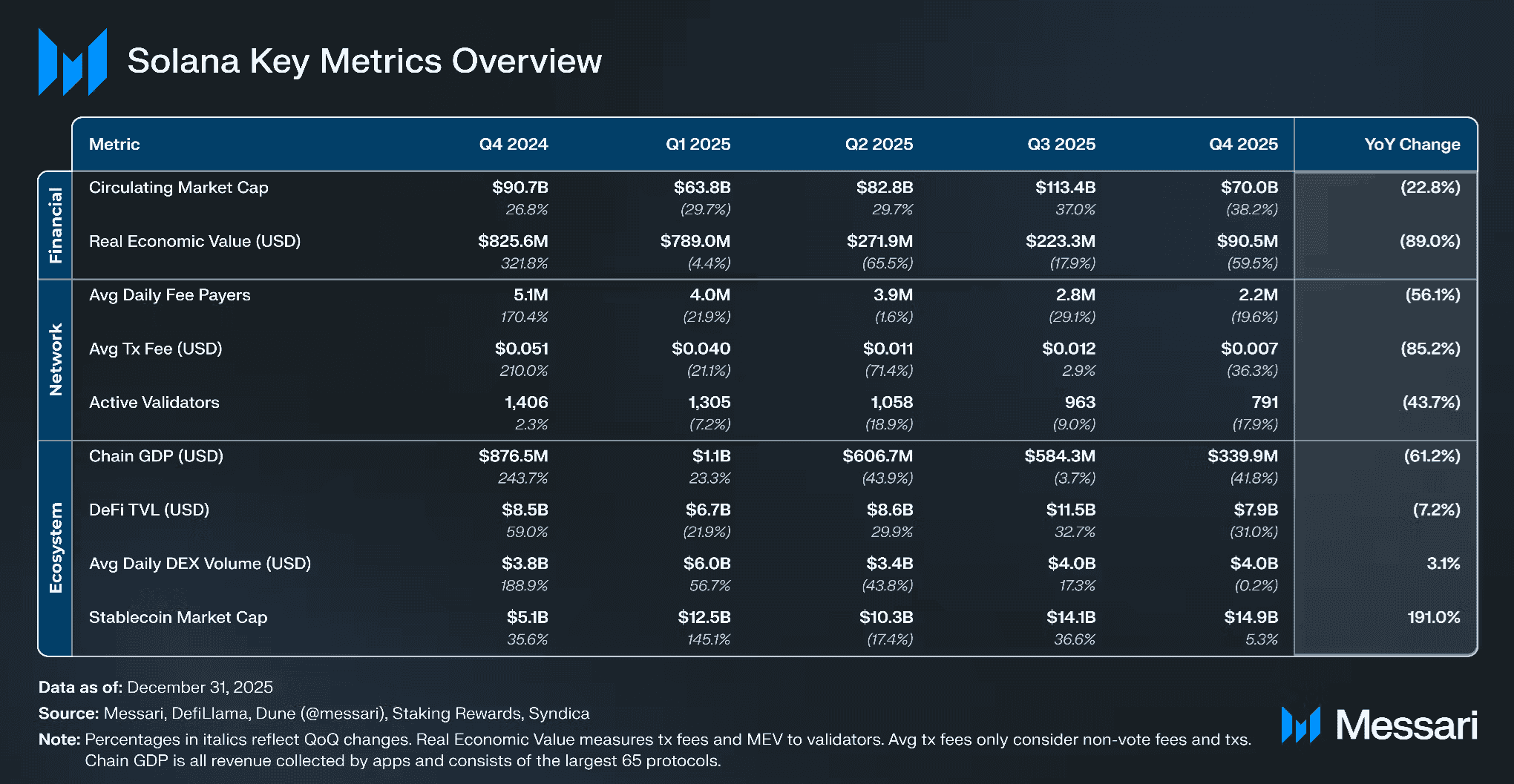The height and width of the screenshot is (784, 1514).
Task: Click the Metric column header
Action: (114, 145)
